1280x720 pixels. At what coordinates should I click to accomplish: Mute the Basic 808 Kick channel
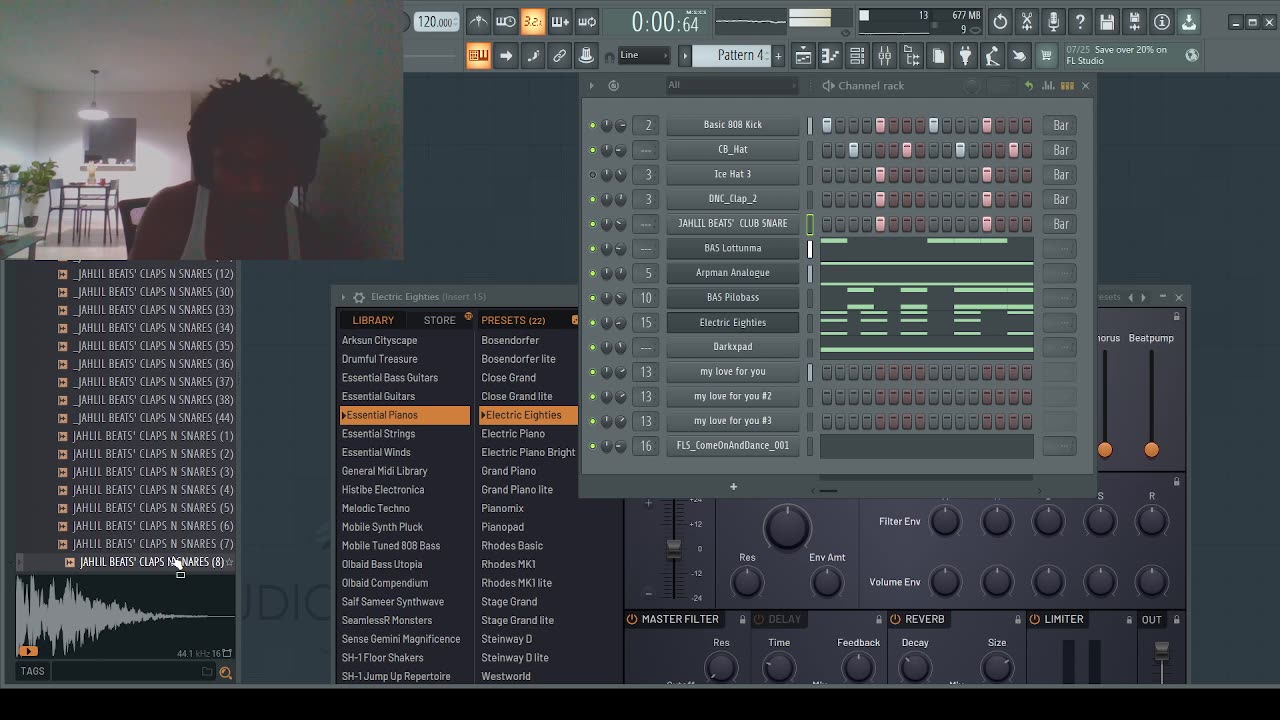coord(593,125)
